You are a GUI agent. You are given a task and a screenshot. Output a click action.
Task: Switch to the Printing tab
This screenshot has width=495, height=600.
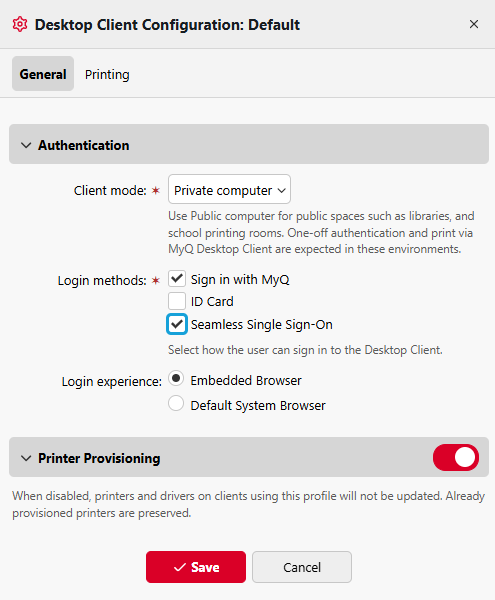[107, 74]
